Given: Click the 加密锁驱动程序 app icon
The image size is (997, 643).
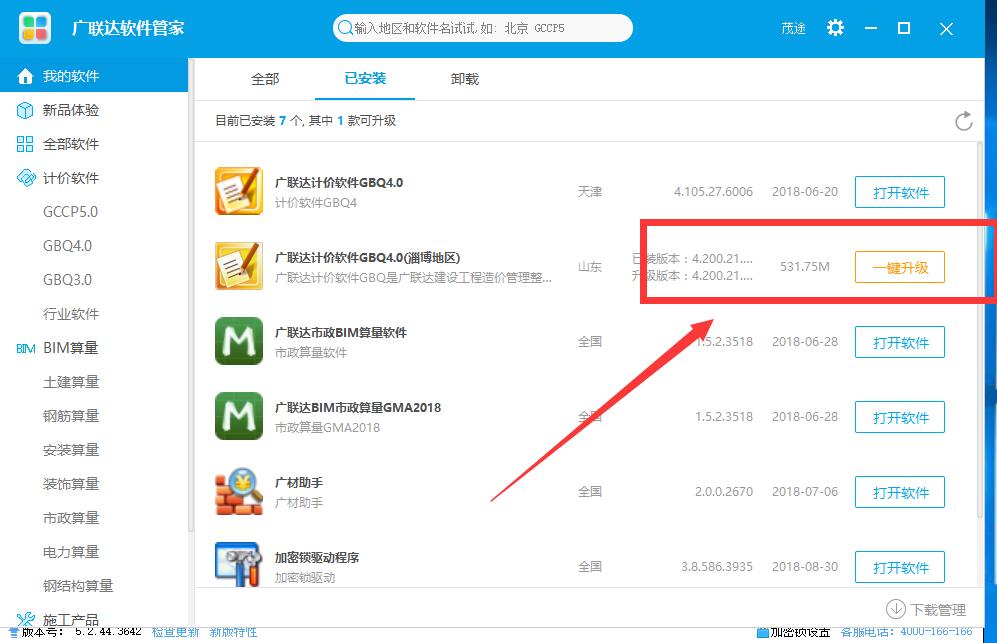Looking at the screenshot, I should [238, 565].
